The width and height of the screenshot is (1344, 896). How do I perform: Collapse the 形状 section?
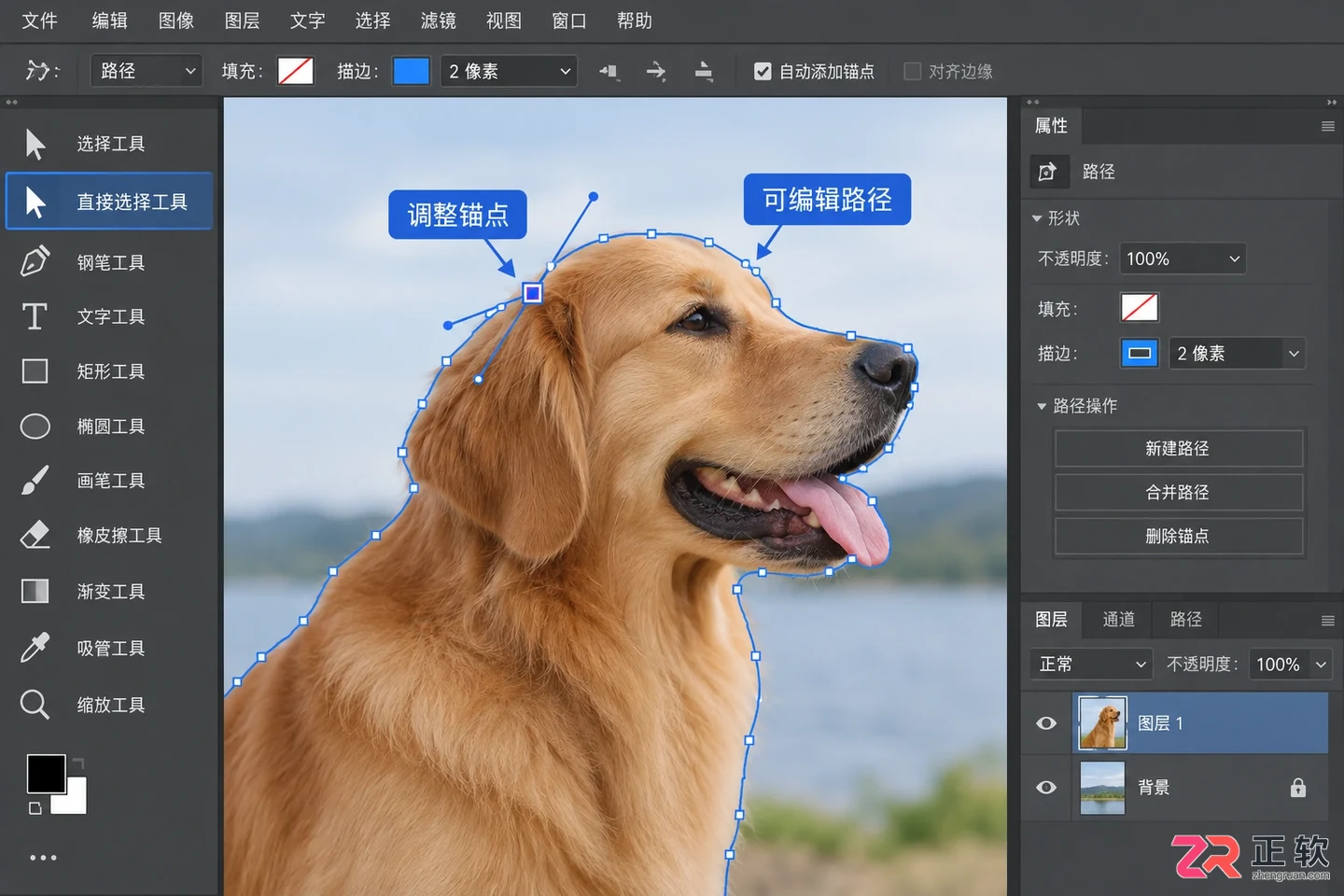tap(1037, 218)
